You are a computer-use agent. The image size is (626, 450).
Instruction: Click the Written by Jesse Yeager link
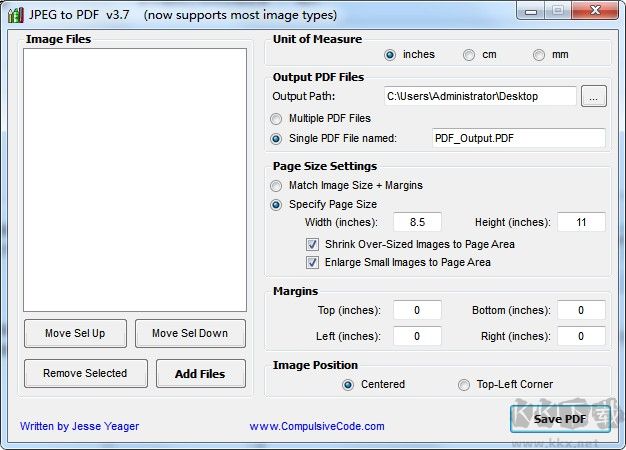pos(79,426)
